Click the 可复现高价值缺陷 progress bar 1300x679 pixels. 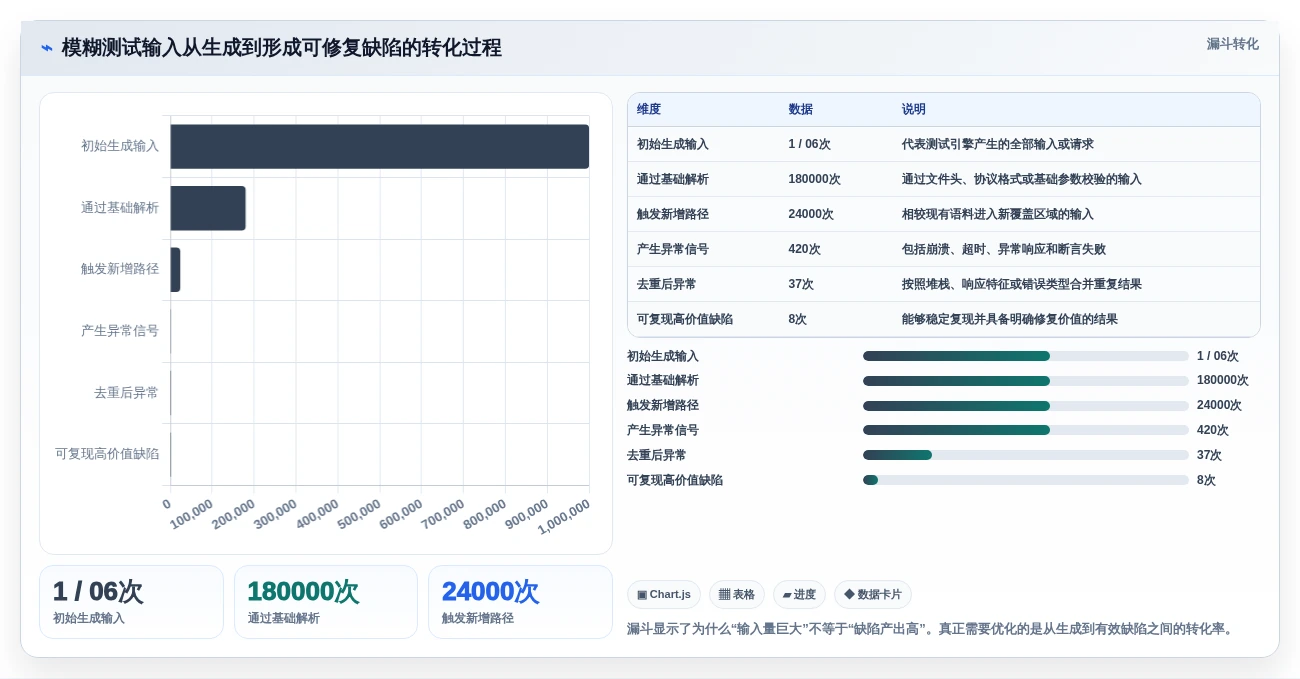click(1026, 480)
